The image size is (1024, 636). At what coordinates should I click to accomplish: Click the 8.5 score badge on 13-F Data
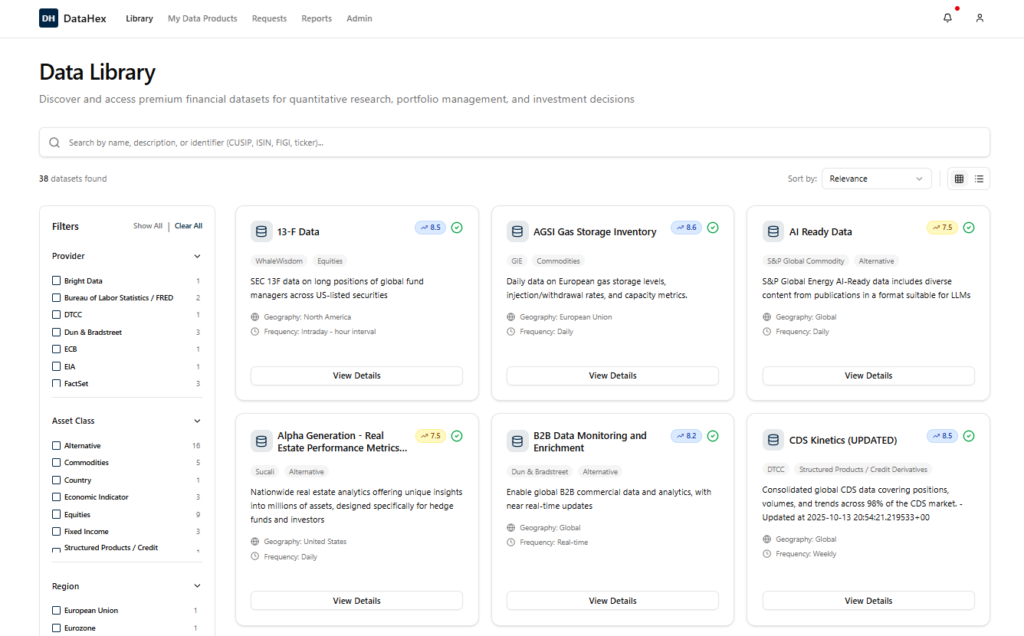pyautogui.click(x=430, y=227)
